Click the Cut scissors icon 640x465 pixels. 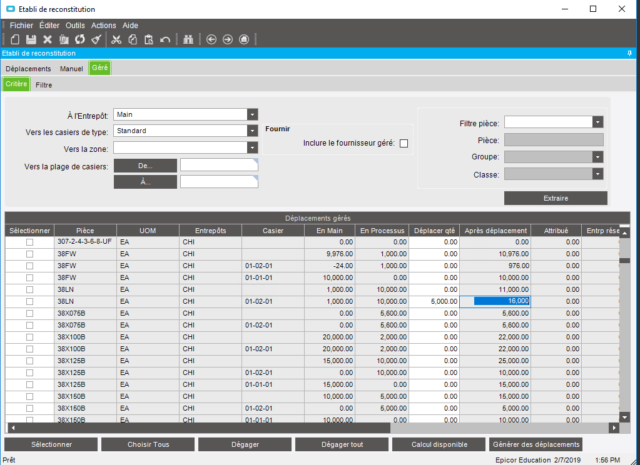click(x=116, y=40)
